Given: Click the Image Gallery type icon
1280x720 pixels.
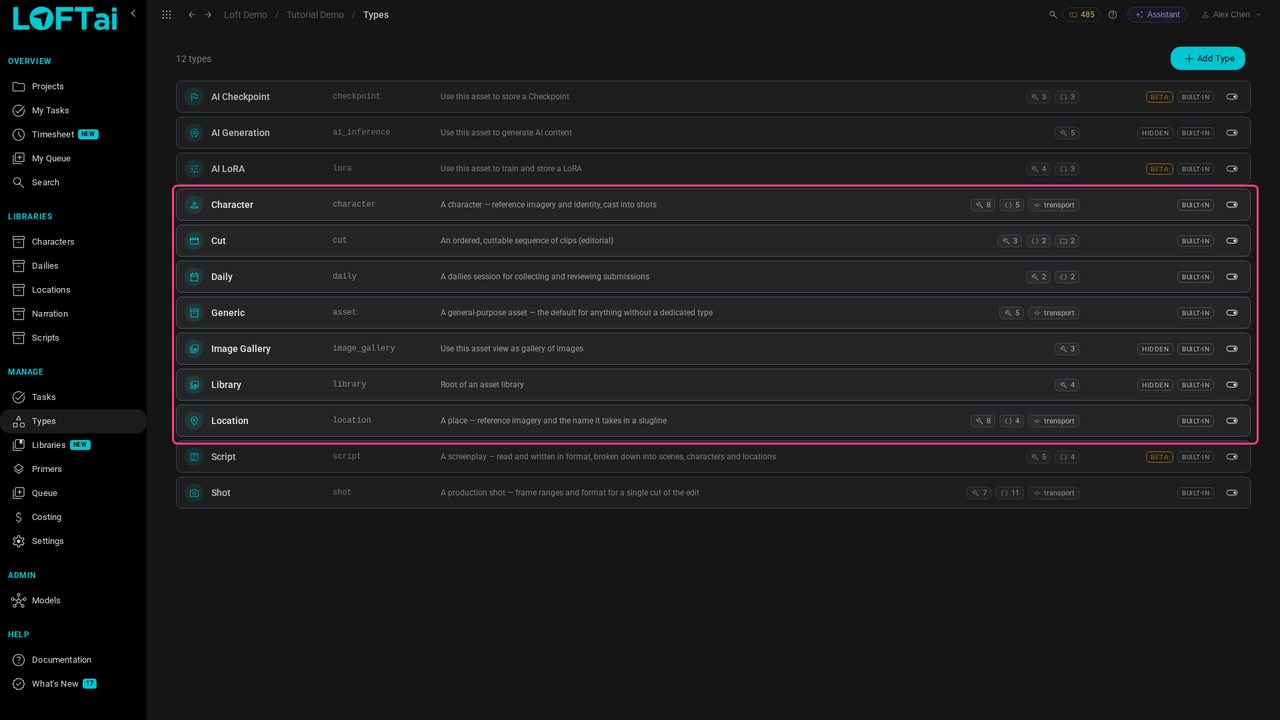Looking at the screenshot, I should 194,349.
